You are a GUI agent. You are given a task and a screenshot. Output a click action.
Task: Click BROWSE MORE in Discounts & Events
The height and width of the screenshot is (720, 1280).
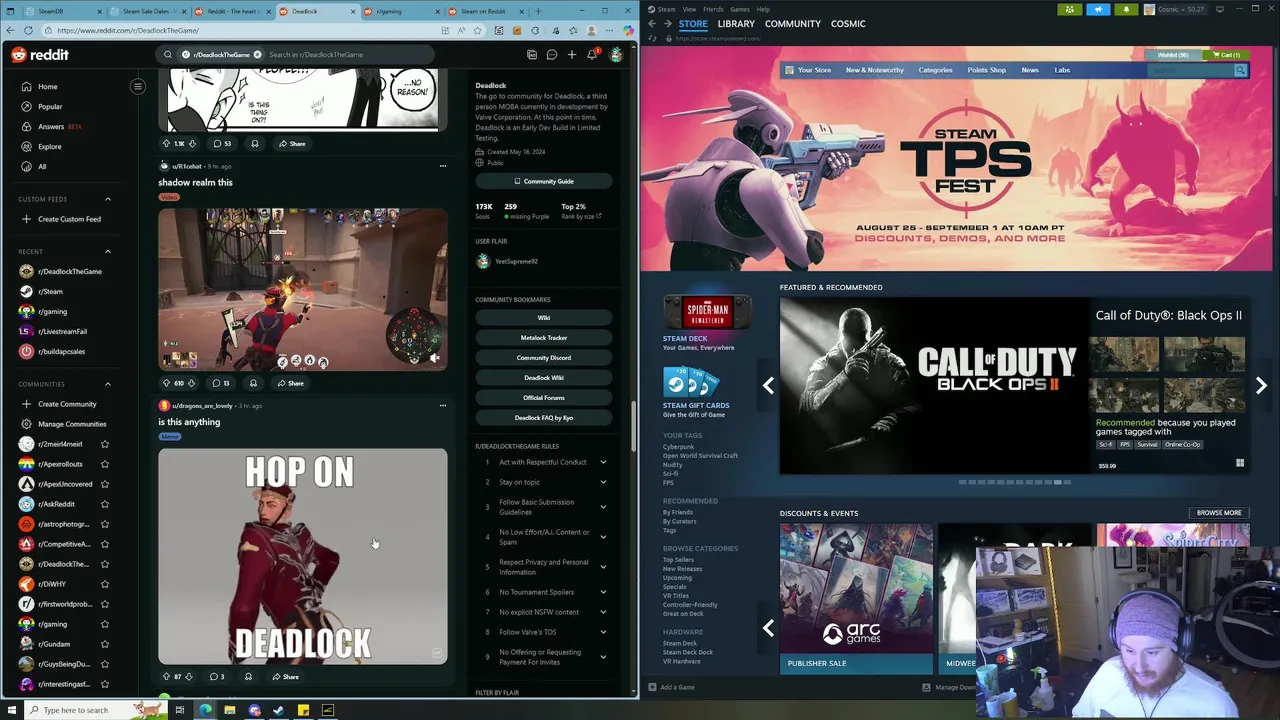coord(1219,513)
